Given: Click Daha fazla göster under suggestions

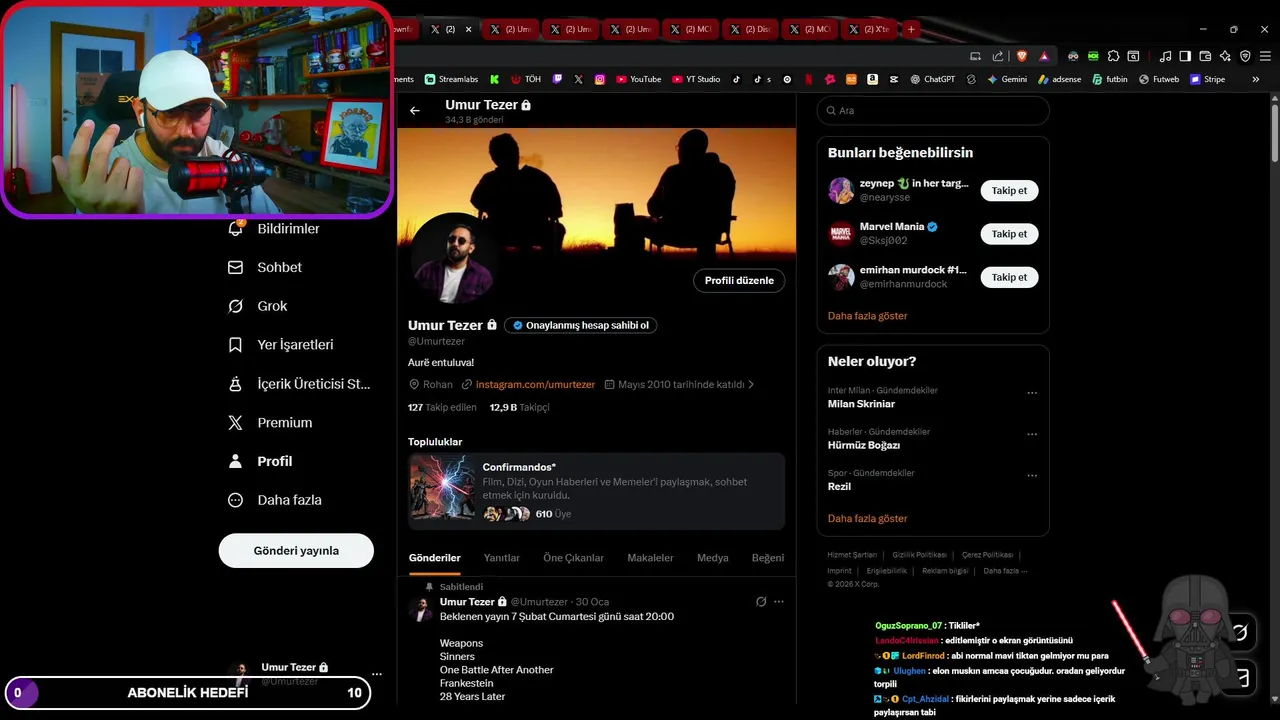Looking at the screenshot, I should [868, 316].
